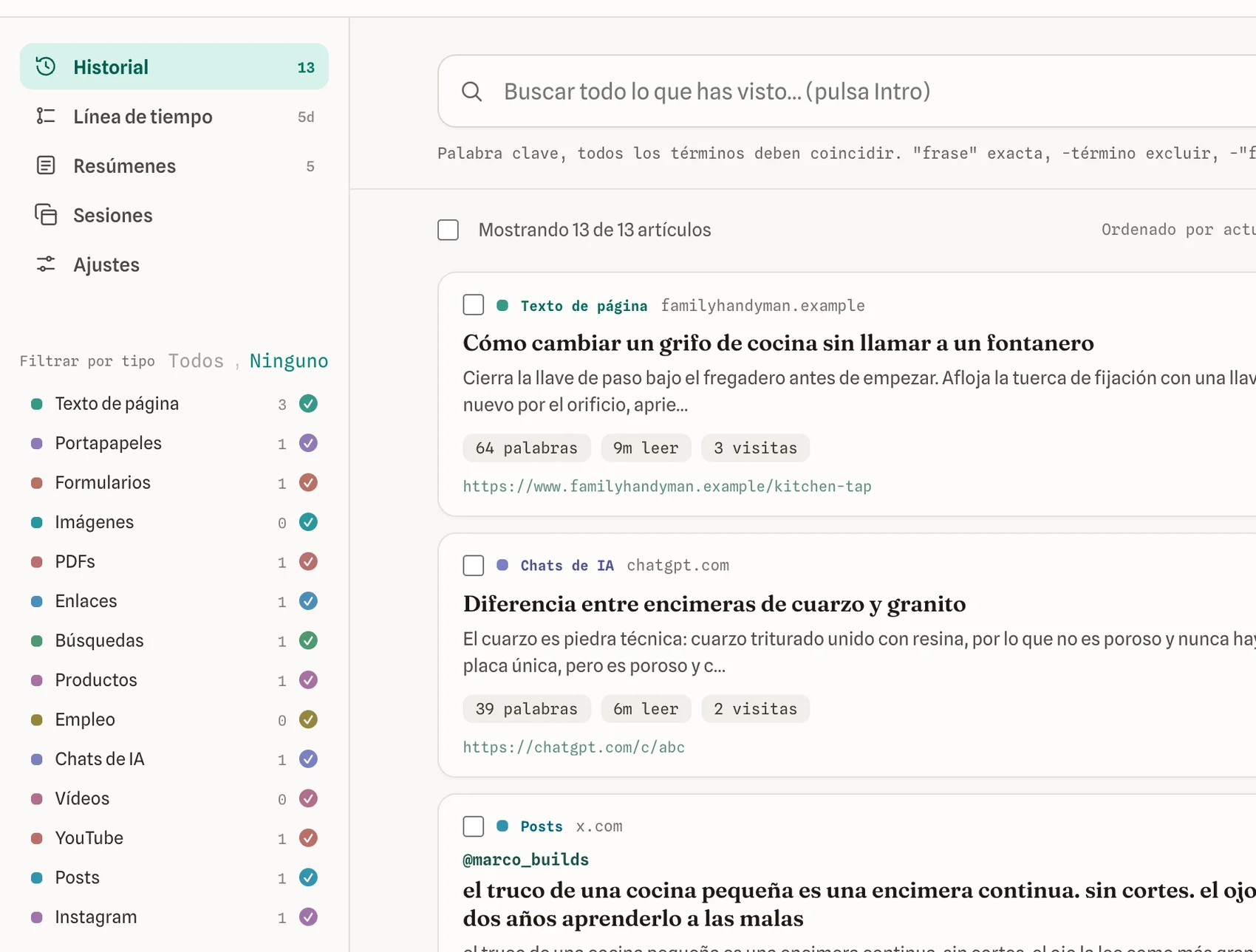Open the Ordenado por sort control
The height and width of the screenshot is (952, 1256).
point(1178,230)
